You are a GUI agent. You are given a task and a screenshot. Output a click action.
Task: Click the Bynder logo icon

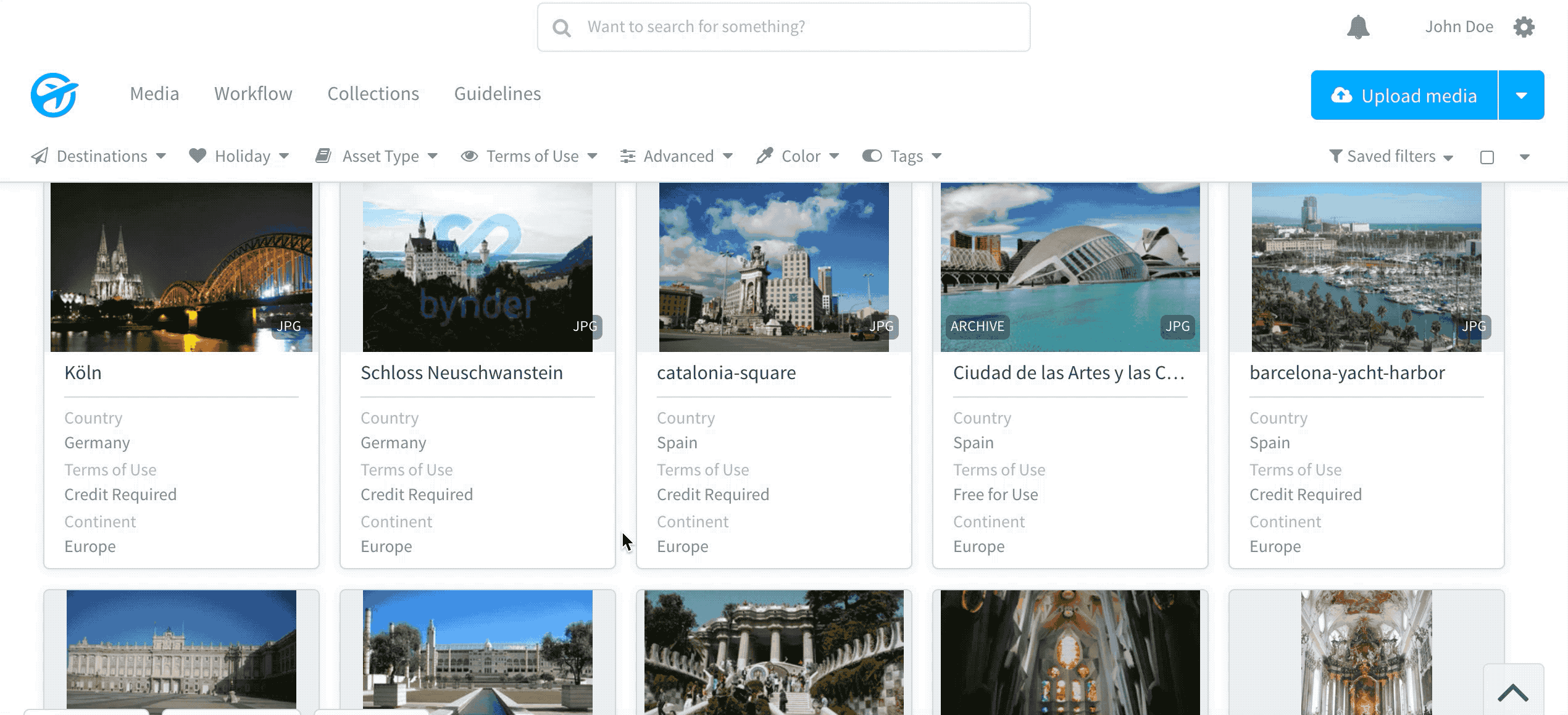point(54,94)
